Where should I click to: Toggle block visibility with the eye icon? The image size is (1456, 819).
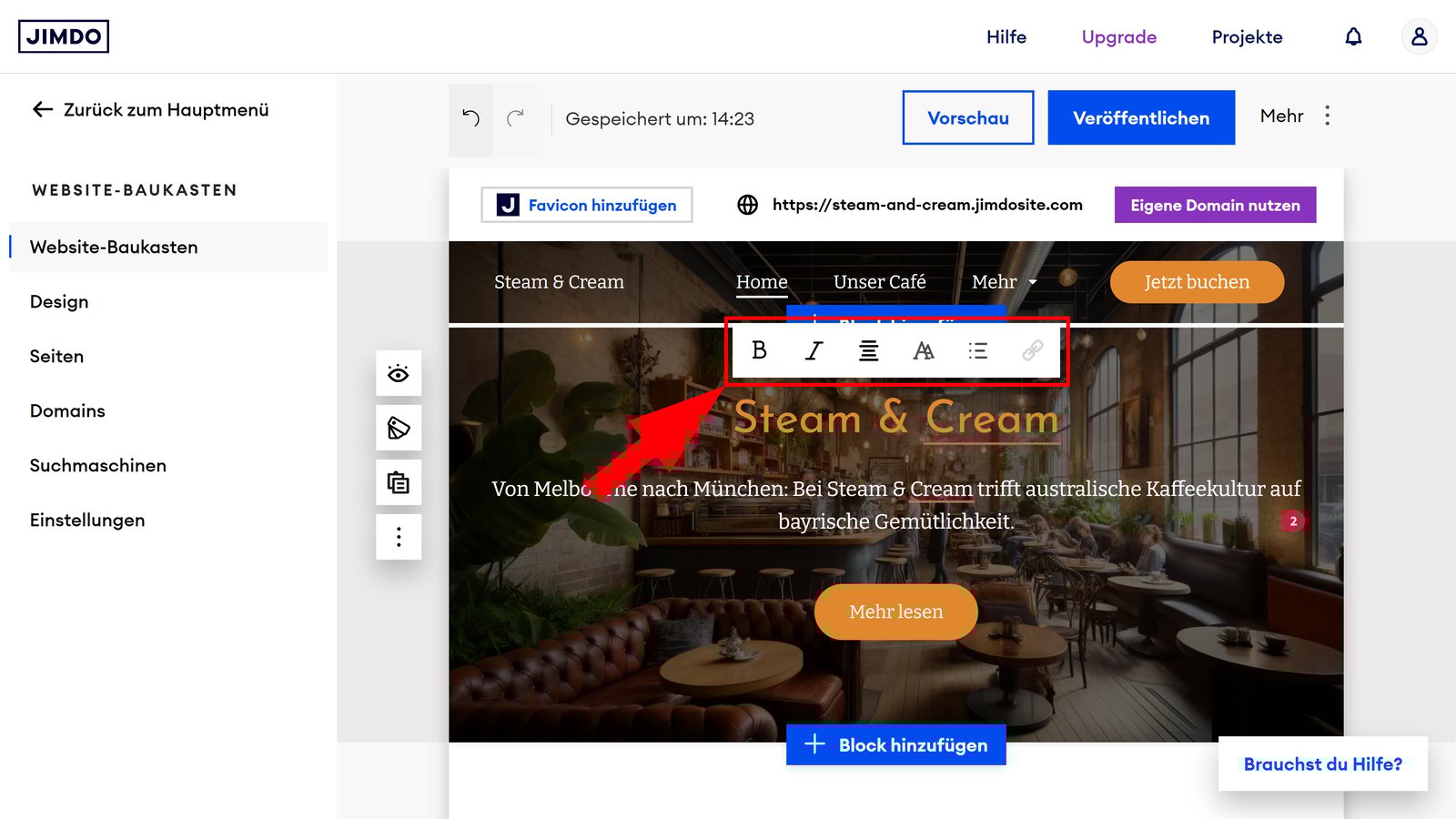point(399,373)
